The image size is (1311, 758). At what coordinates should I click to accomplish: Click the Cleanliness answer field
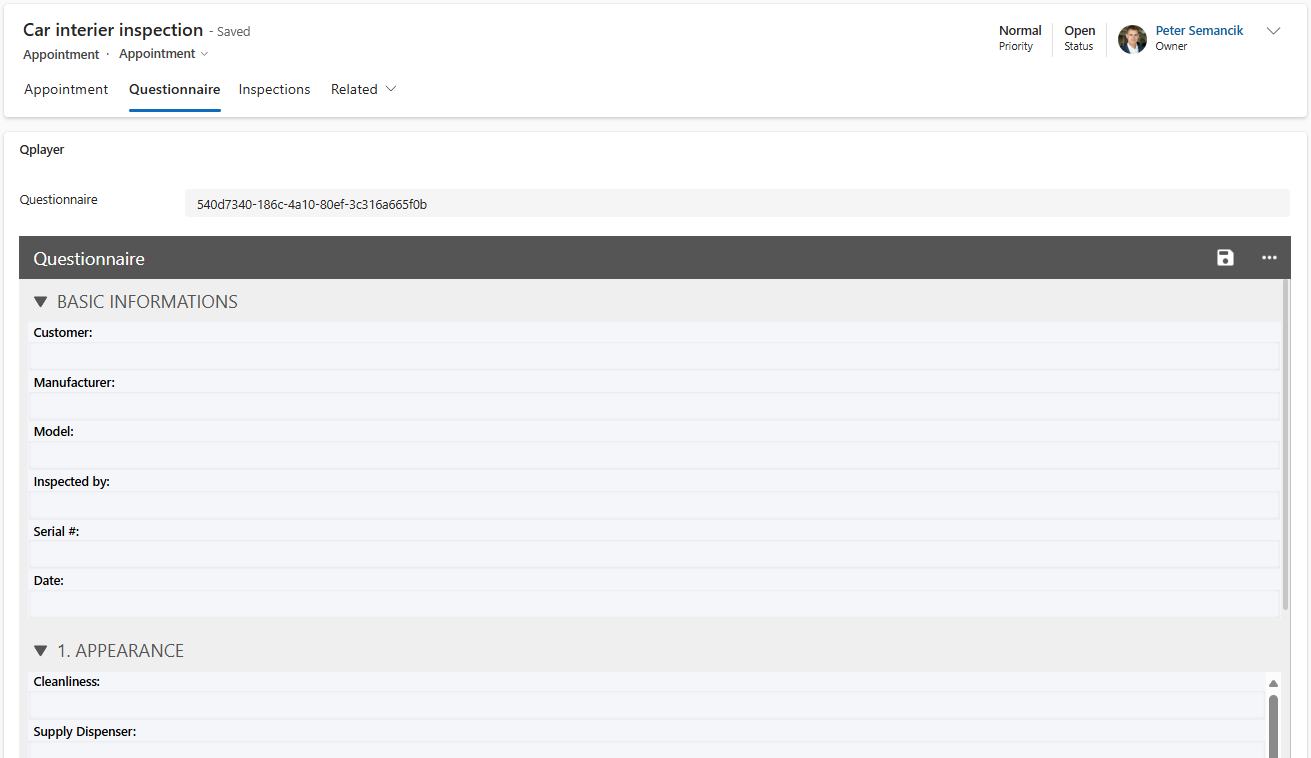click(647, 705)
